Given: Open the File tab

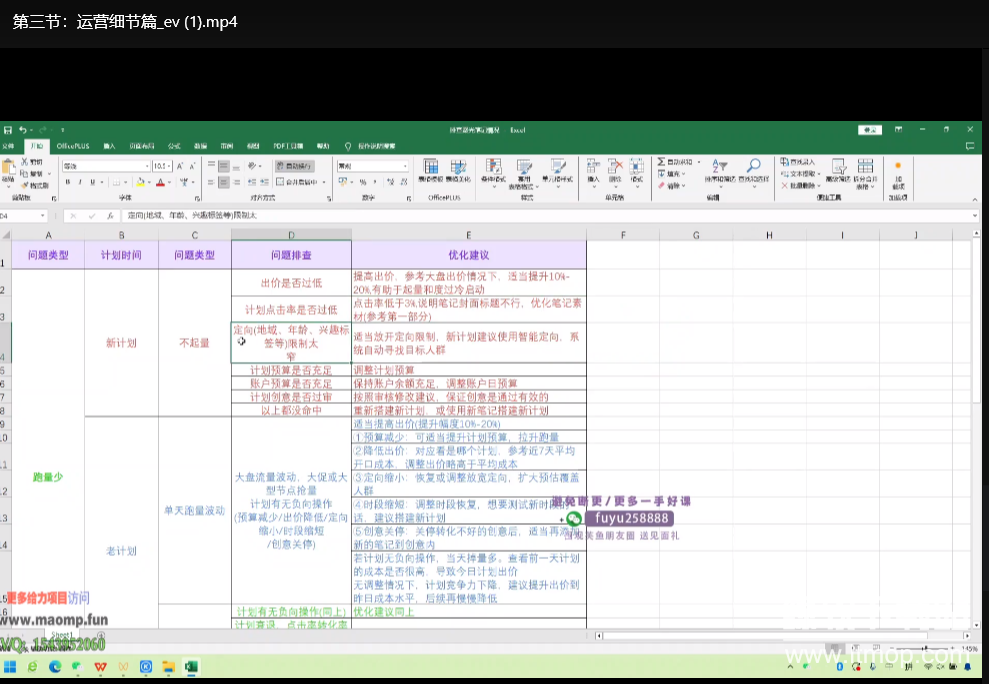Looking at the screenshot, I should (8, 146).
